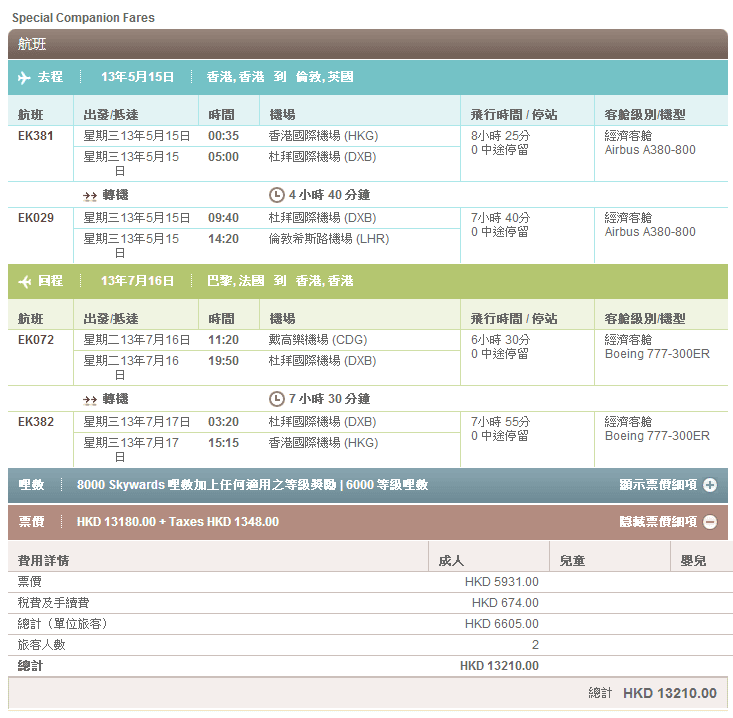The height and width of the screenshot is (718, 733).
Task: Collapse fare details via 隱藏票價細項 text
Action: point(657,522)
